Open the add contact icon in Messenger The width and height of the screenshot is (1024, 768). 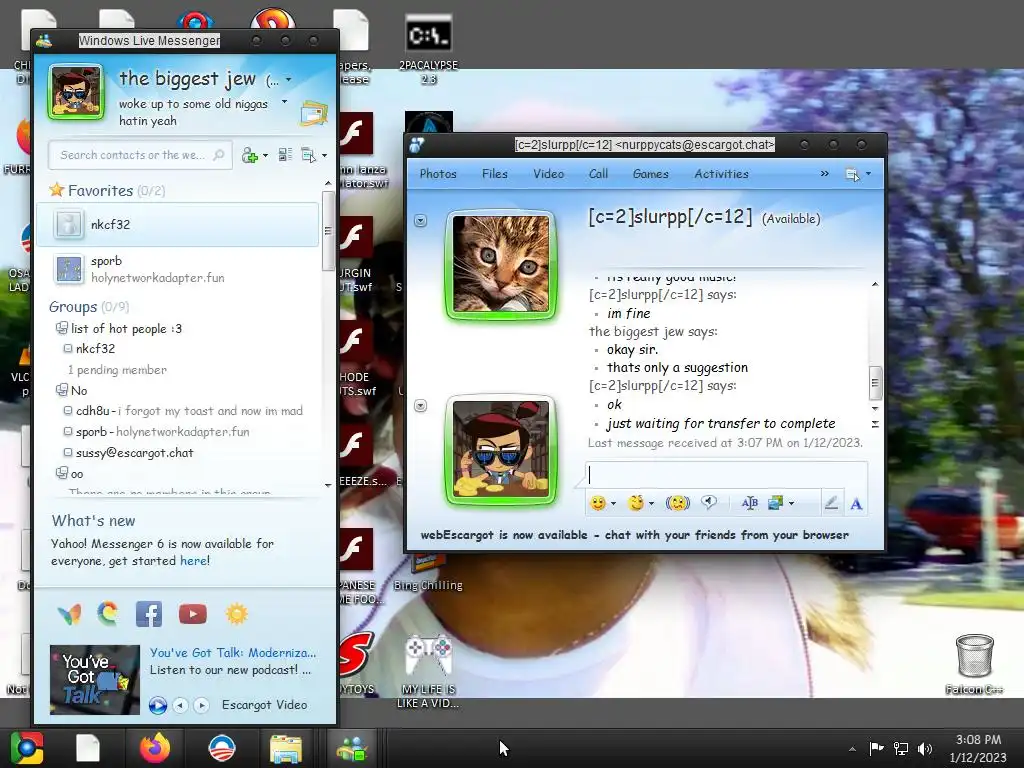pyautogui.click(x=250, y=155)
